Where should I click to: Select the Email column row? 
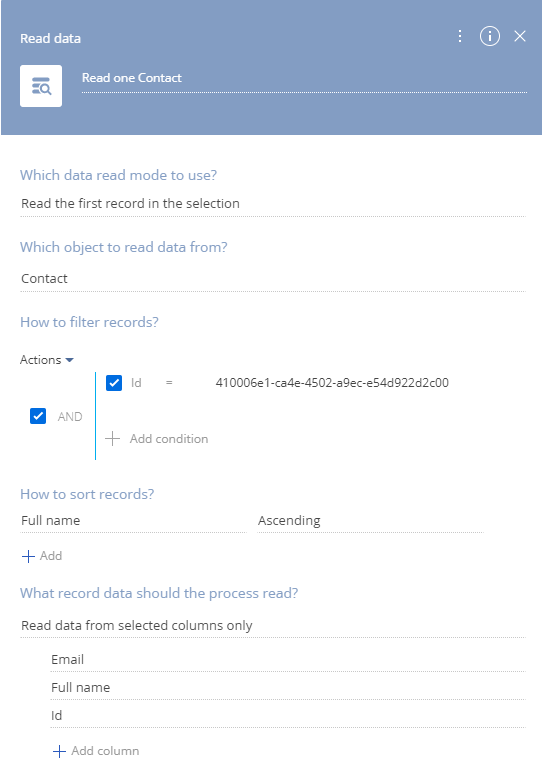tap(288, 660)
